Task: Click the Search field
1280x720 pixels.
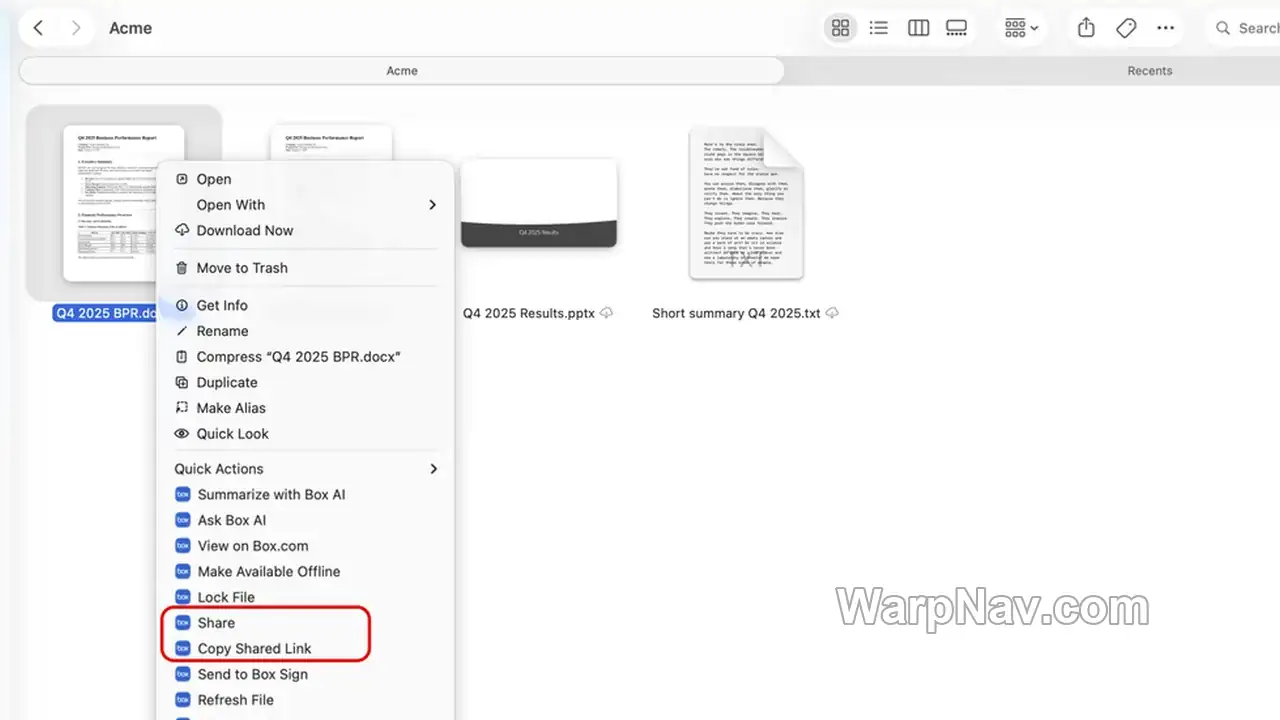Action: click(x=1244, y=28)
